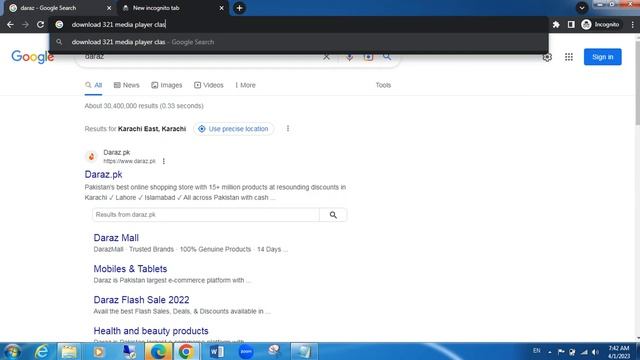Reload the current page
This screenshot has height=360, width=640.
tap(40, 24)
